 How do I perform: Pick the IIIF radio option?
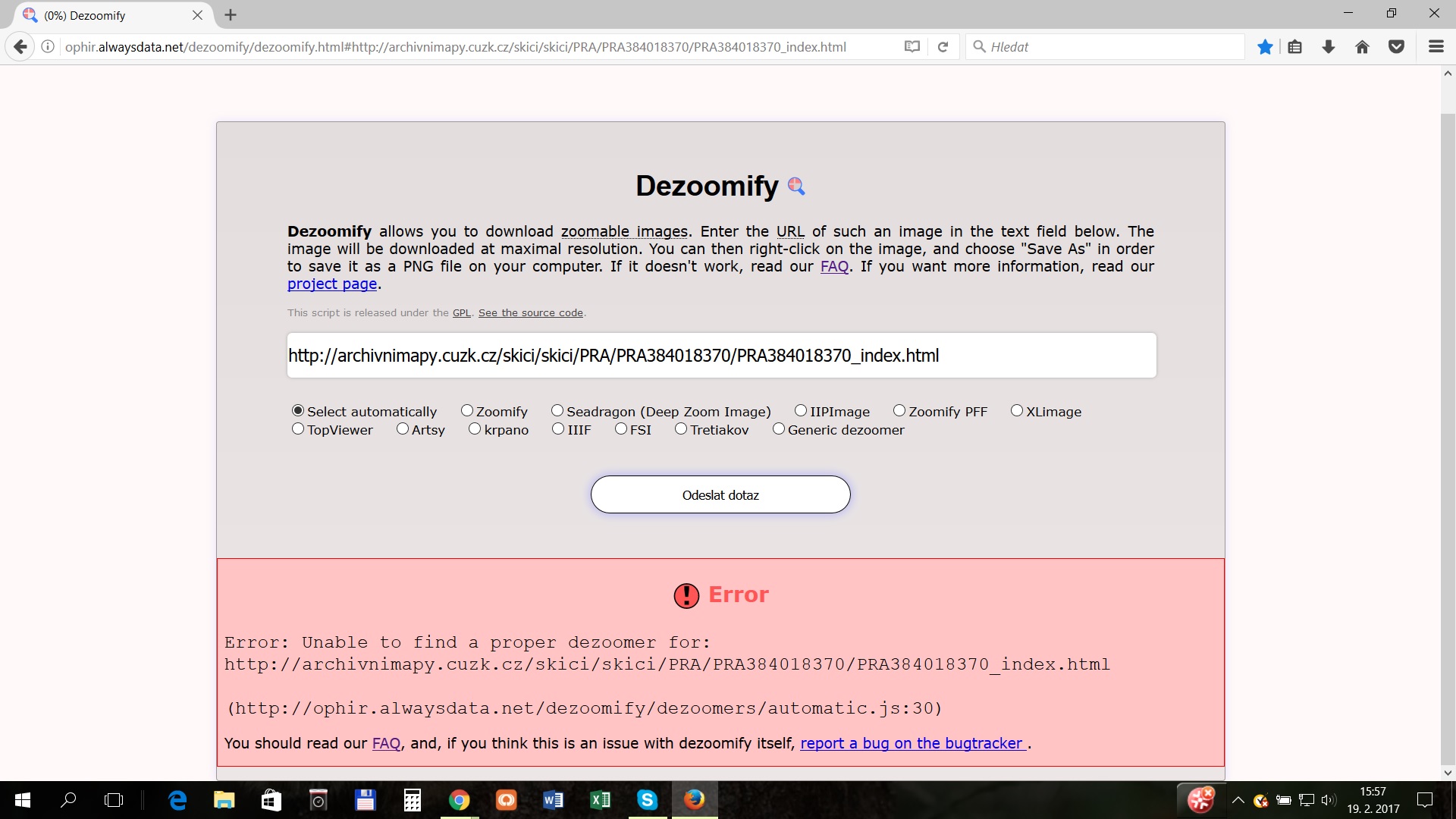tap(558, 429)
